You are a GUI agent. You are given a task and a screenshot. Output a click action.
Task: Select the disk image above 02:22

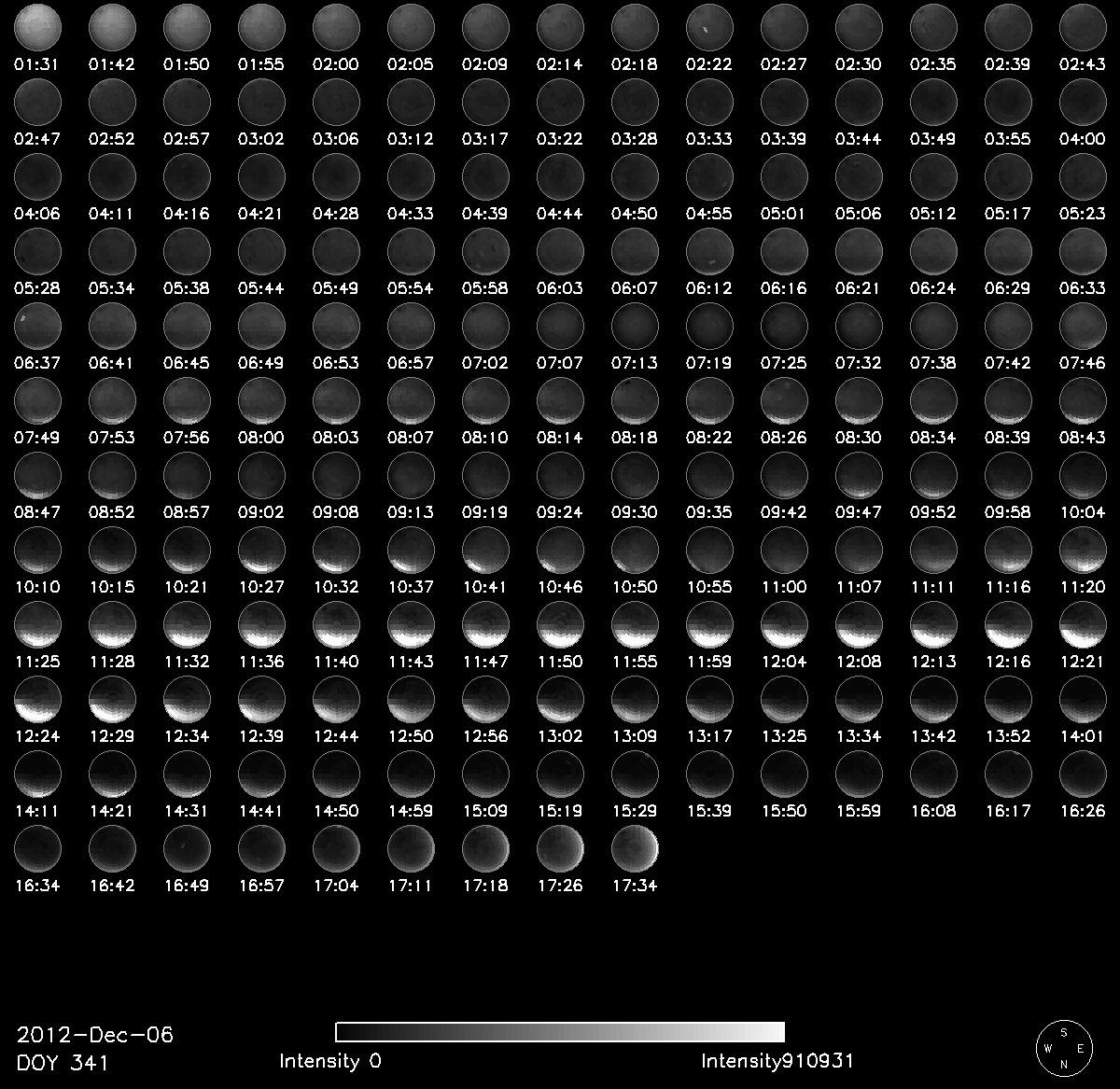click(709, 26)
